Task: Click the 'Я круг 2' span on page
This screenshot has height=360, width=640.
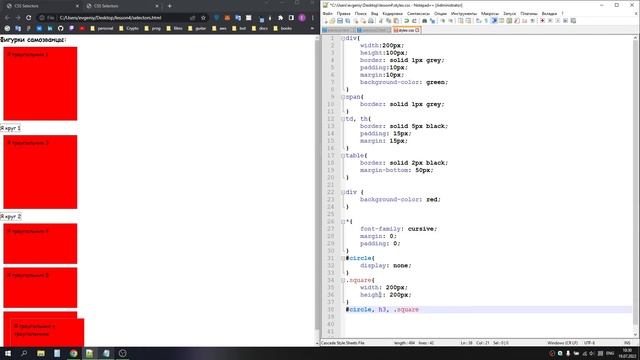Action: click(11, 217)
